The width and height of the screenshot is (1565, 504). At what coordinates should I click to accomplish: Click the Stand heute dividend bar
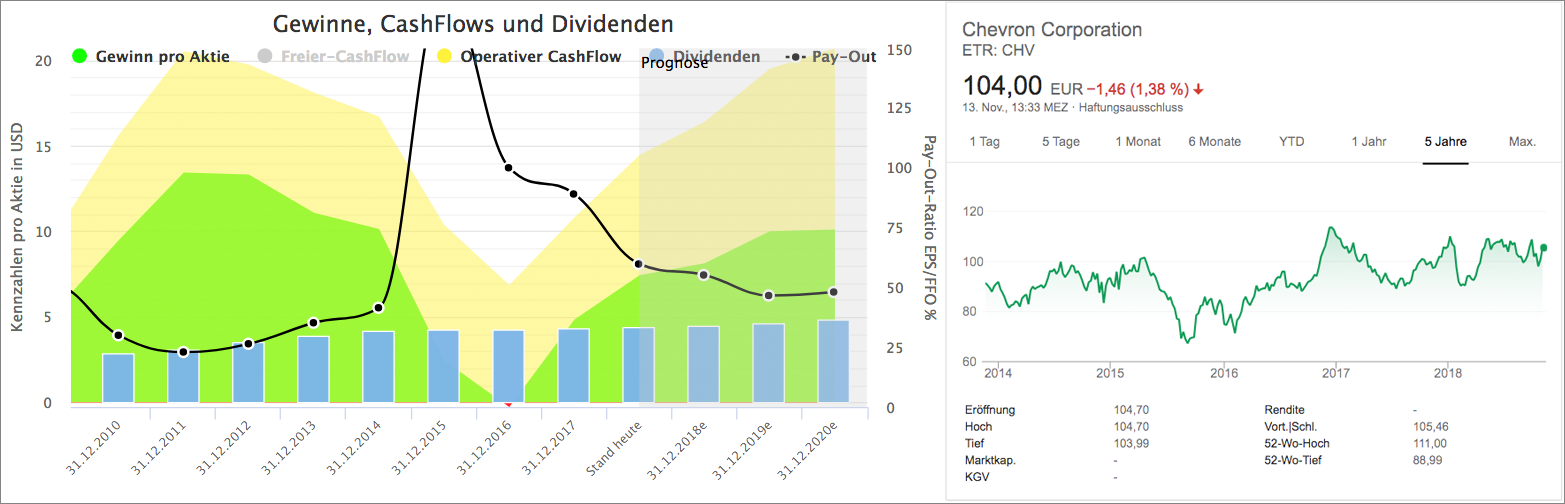click(638, 365)
